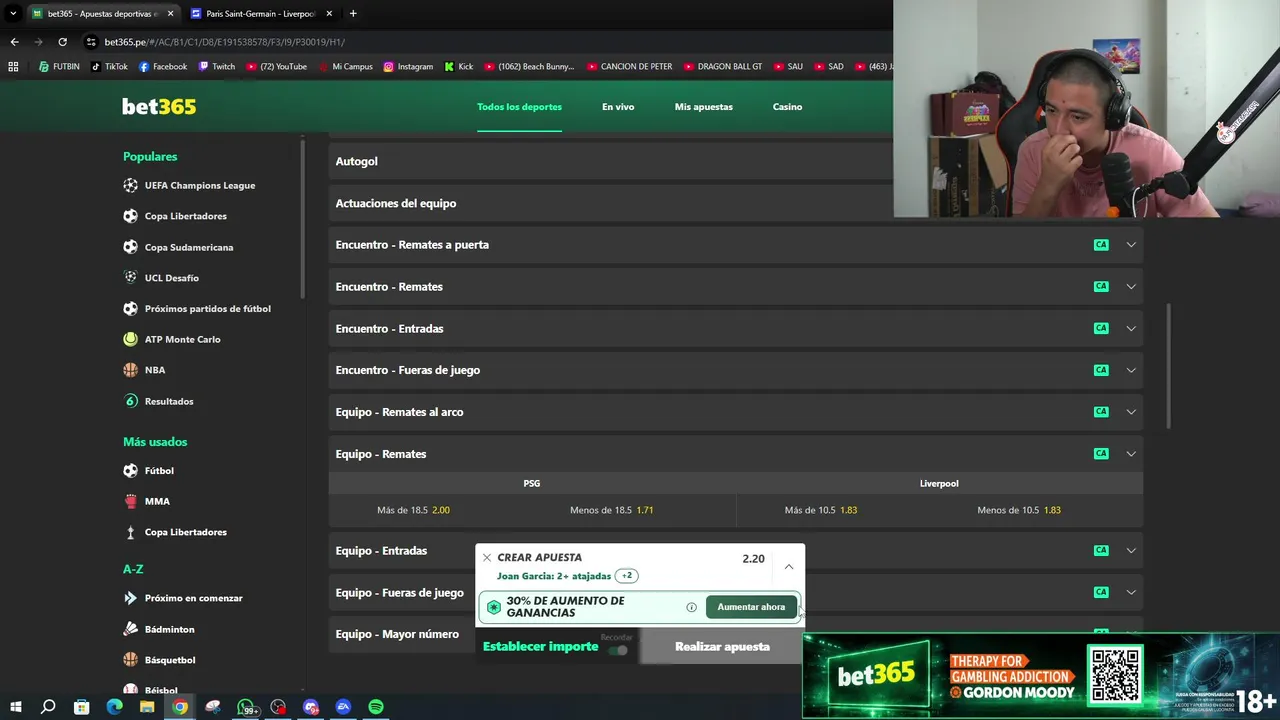This screenshot has height=720, width=1280.
Task: Expand Equipo - Fueras de juego chevron
Action: pyautogui.click(x=1131, y=592)
